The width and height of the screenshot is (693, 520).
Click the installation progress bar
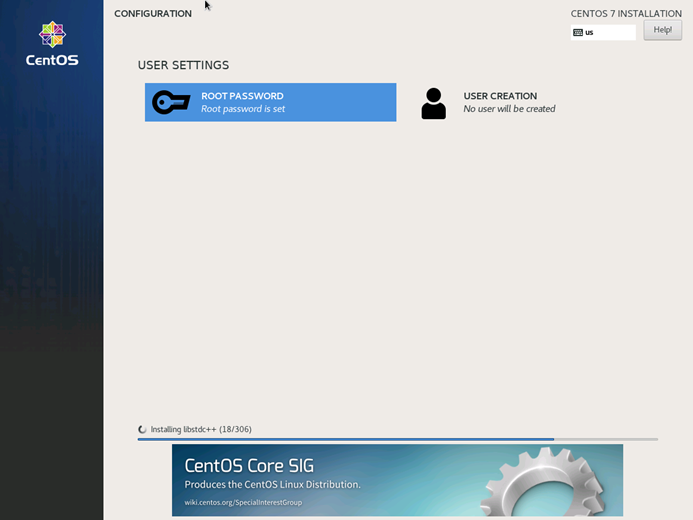click(x=397, y=439)
